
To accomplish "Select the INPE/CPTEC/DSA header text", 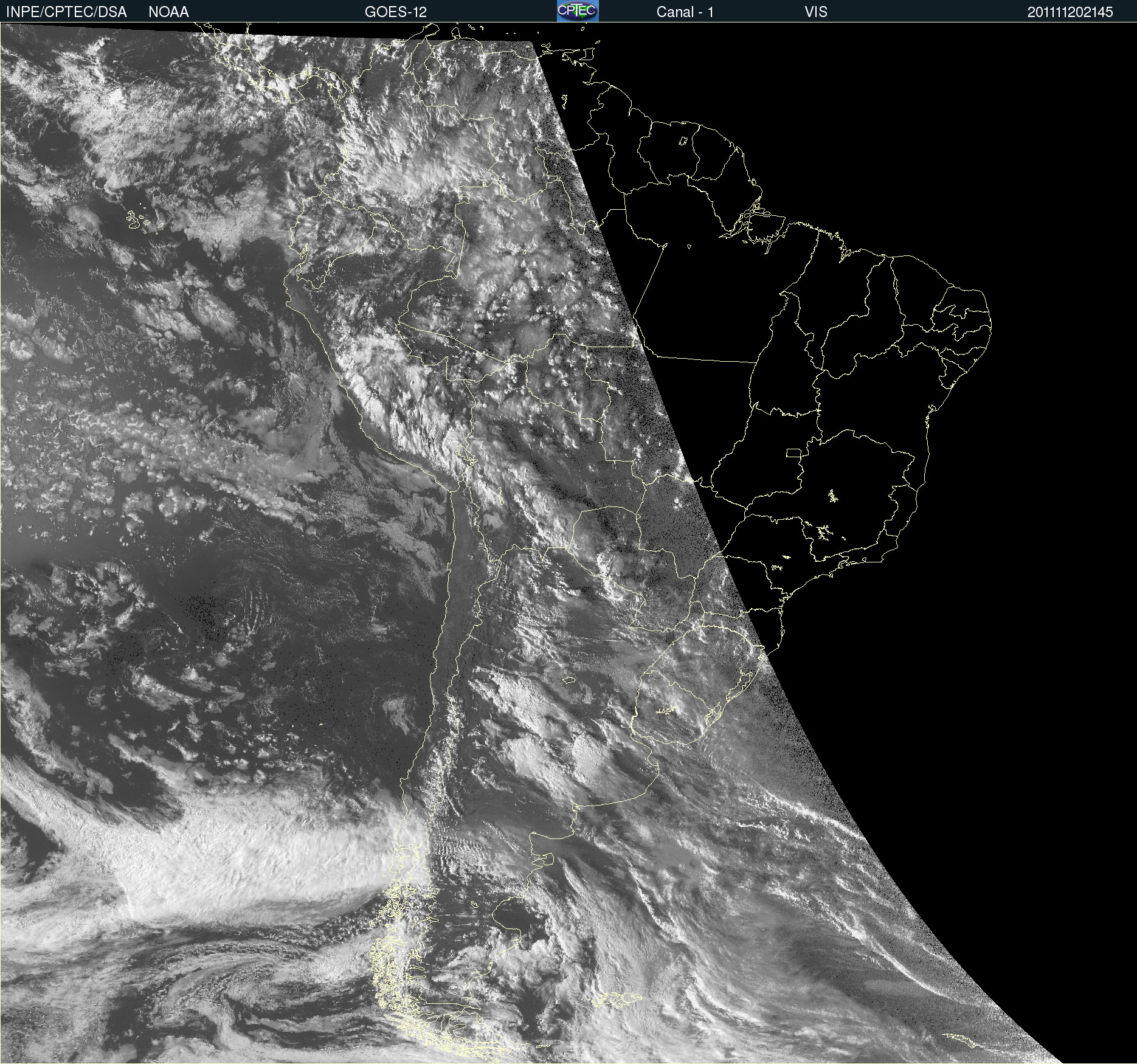I will click(x=66, y=12).
